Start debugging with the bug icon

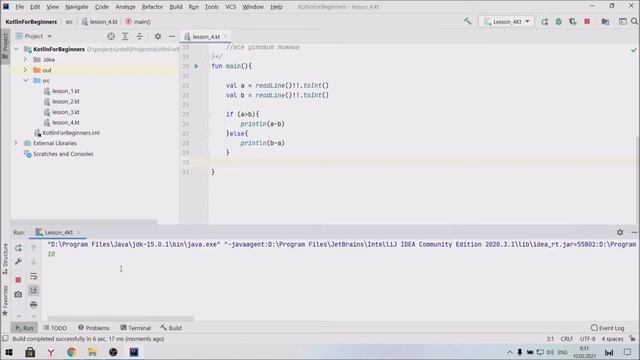558,21
